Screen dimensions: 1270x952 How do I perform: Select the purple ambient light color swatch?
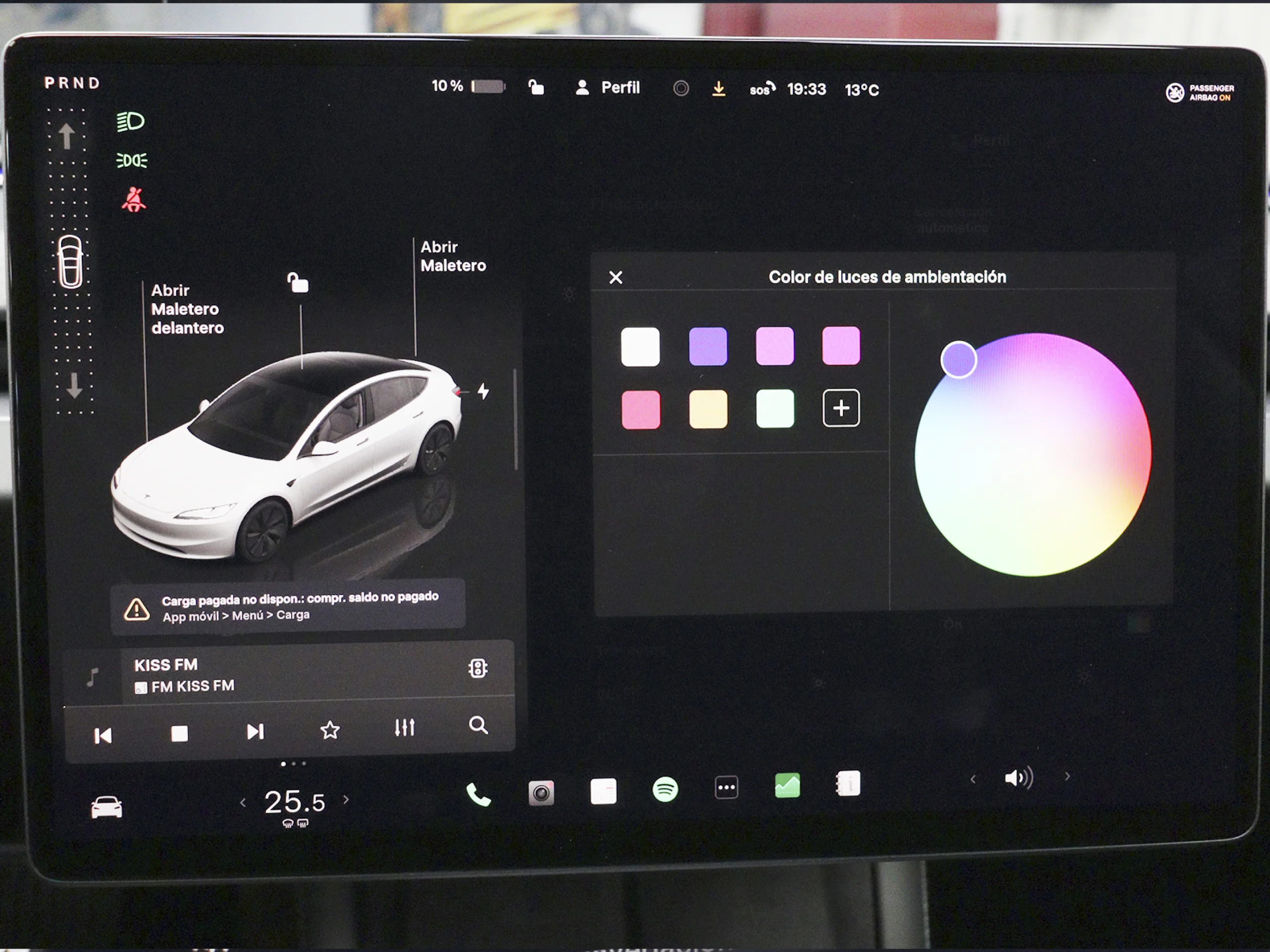[x=707, y=346]
